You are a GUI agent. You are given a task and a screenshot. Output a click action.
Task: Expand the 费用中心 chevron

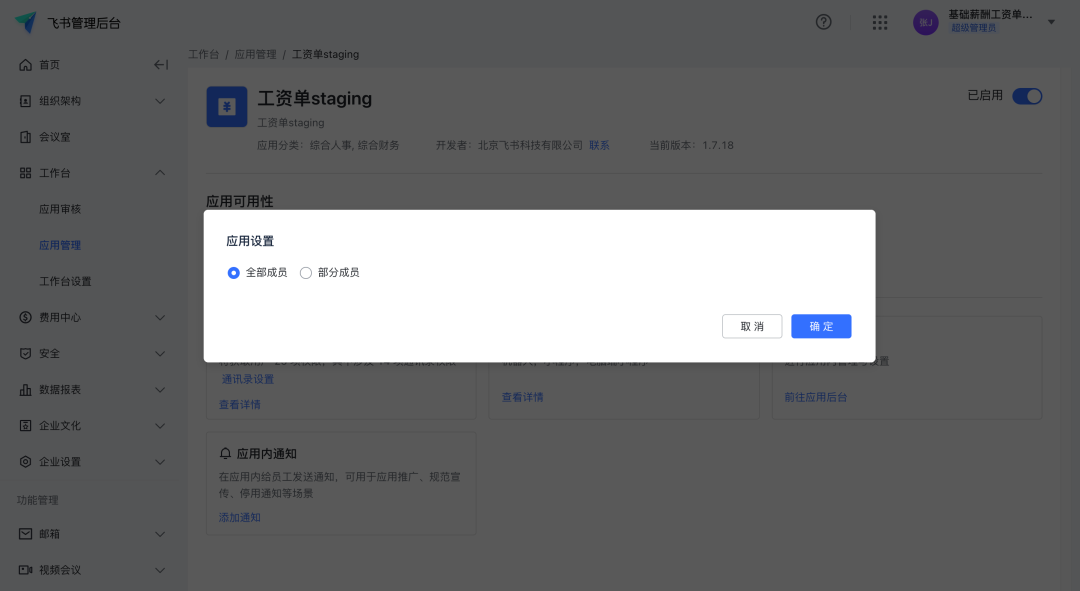pyautogui.click(x=160, y=318)
